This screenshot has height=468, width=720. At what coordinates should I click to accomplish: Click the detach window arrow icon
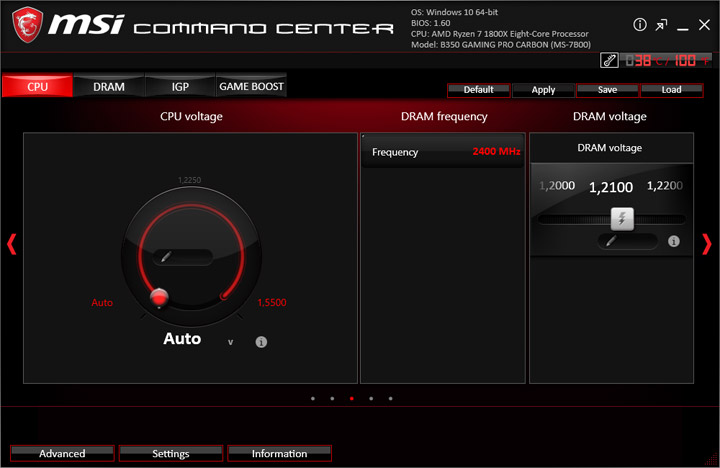point(661,25)
